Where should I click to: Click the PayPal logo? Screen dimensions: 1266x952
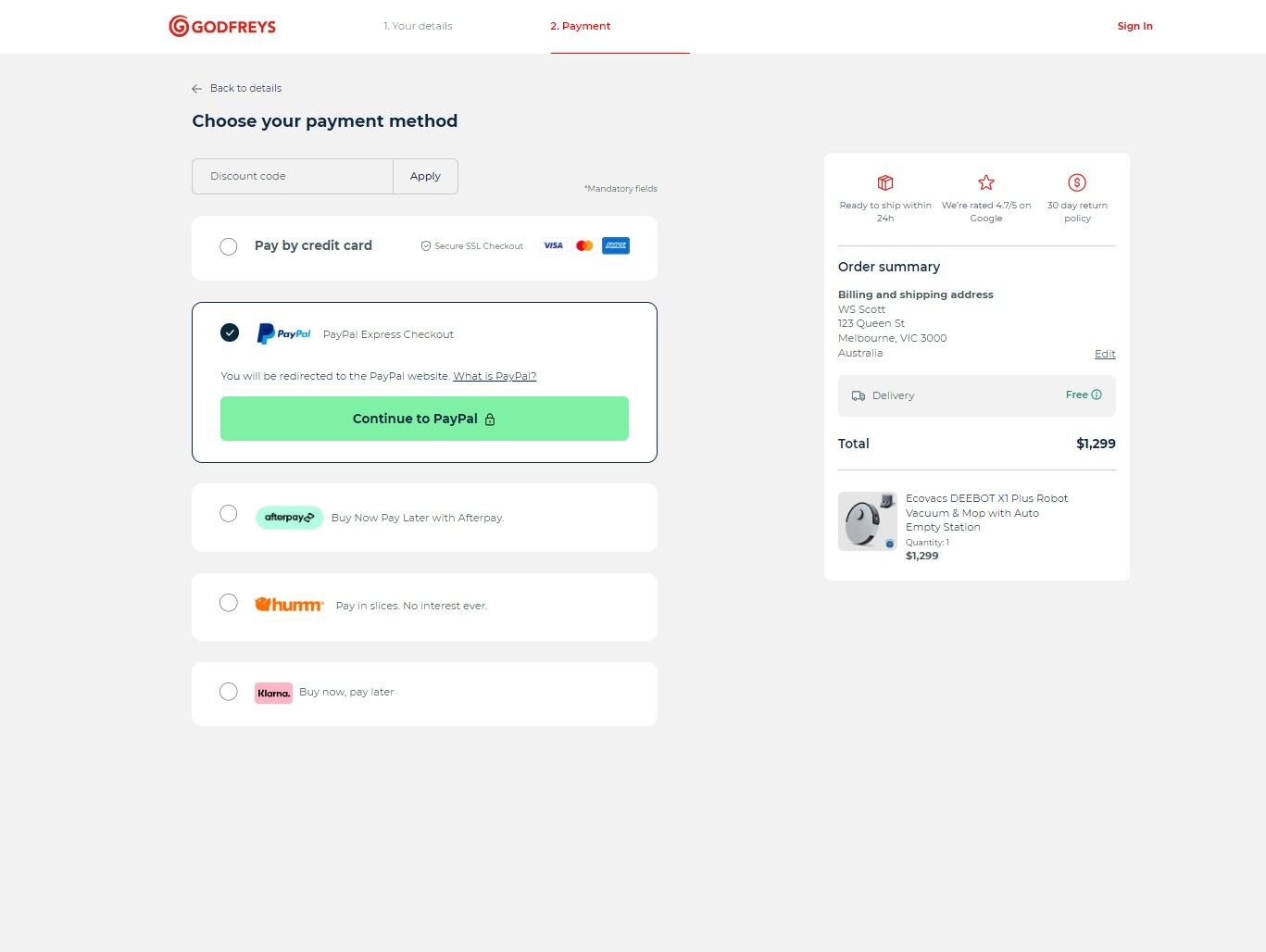[x=284, y=333]
